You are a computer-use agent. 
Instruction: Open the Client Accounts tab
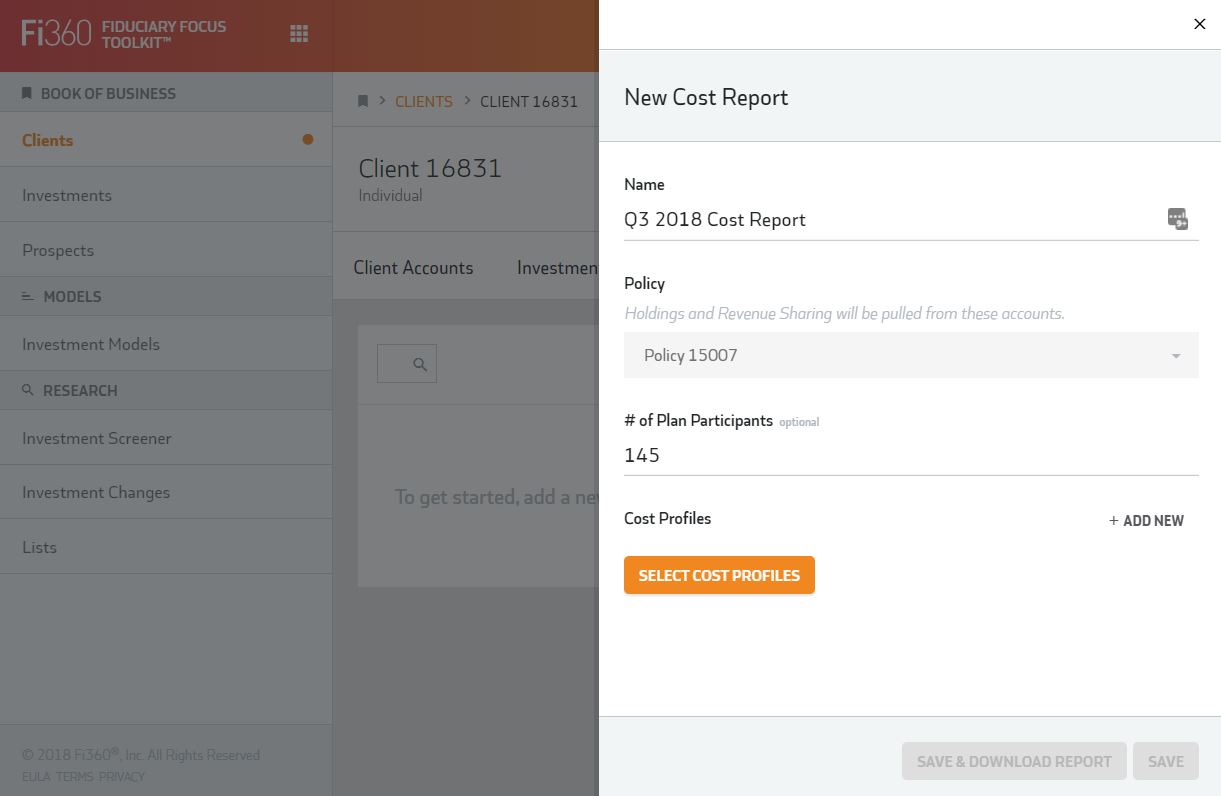(x=413, y=268)
